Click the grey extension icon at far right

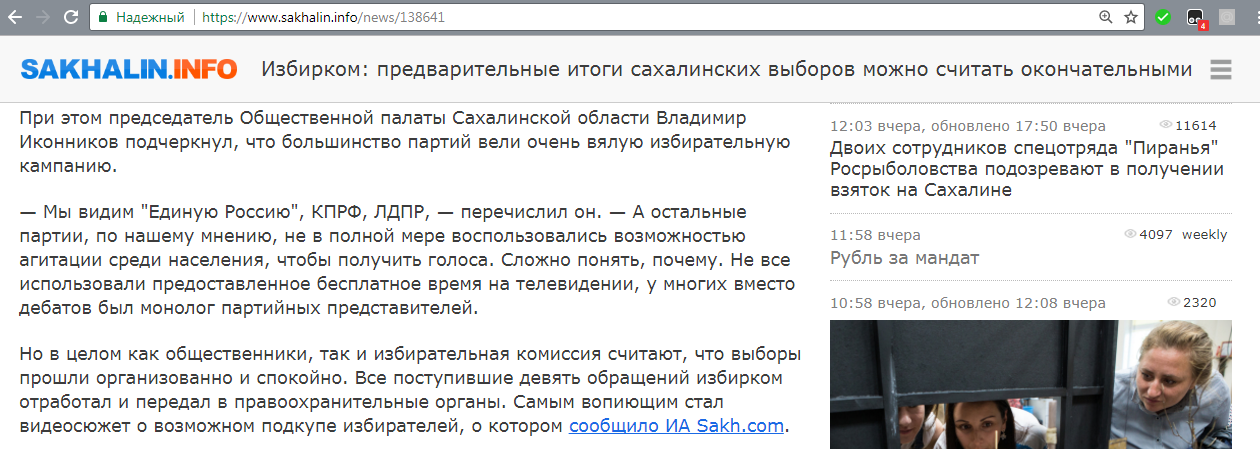point(1227,17)
